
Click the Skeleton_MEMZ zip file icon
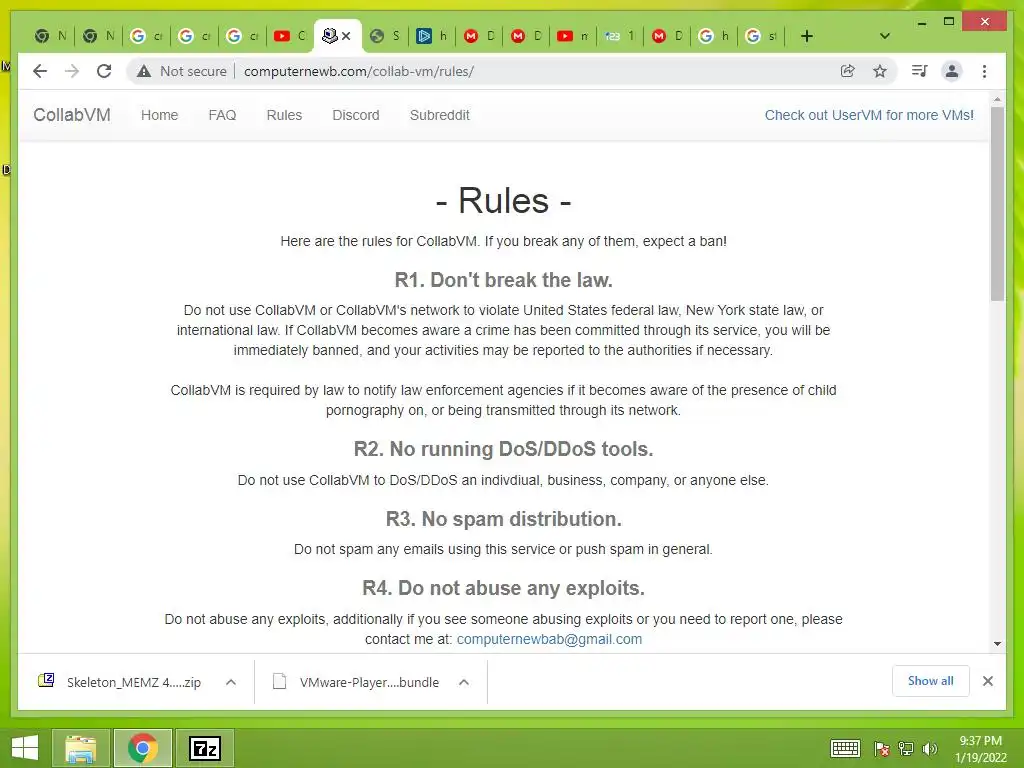[x=46, y=681]
